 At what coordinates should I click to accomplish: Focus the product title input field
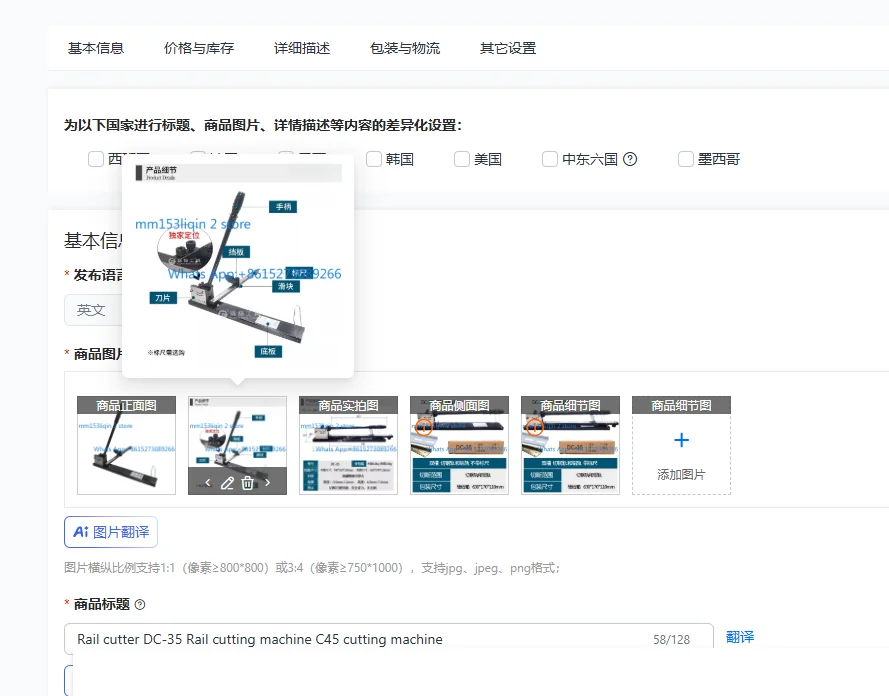tap(389, 639)
